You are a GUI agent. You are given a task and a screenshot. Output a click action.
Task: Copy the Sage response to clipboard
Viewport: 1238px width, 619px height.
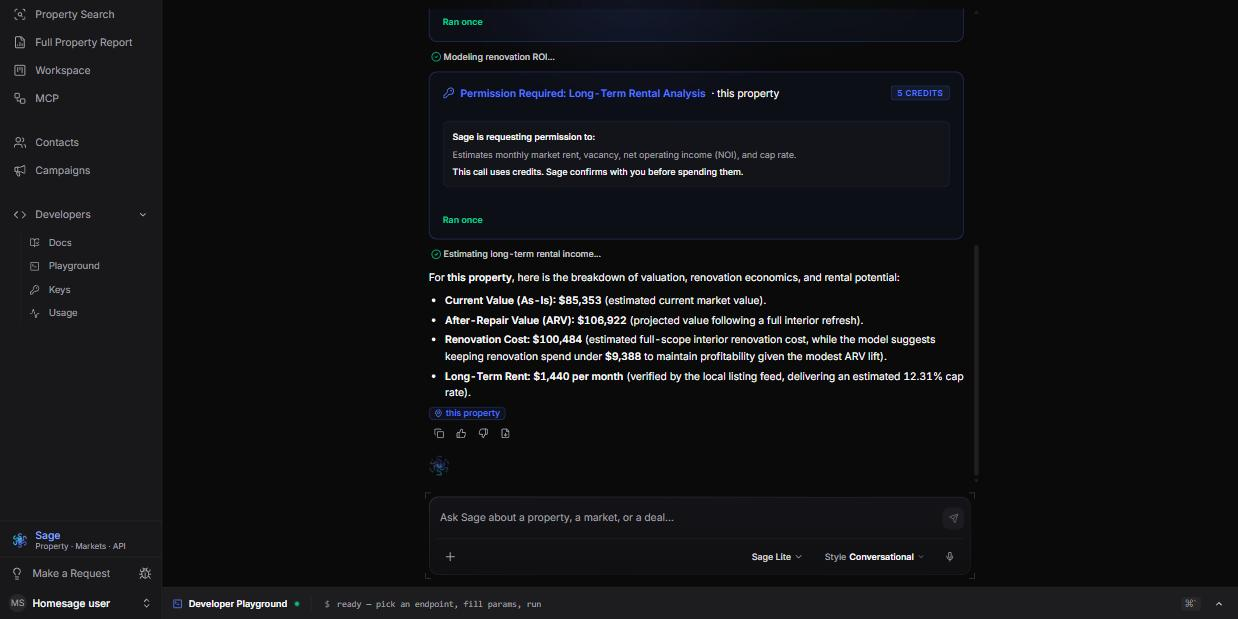point(439,433)
